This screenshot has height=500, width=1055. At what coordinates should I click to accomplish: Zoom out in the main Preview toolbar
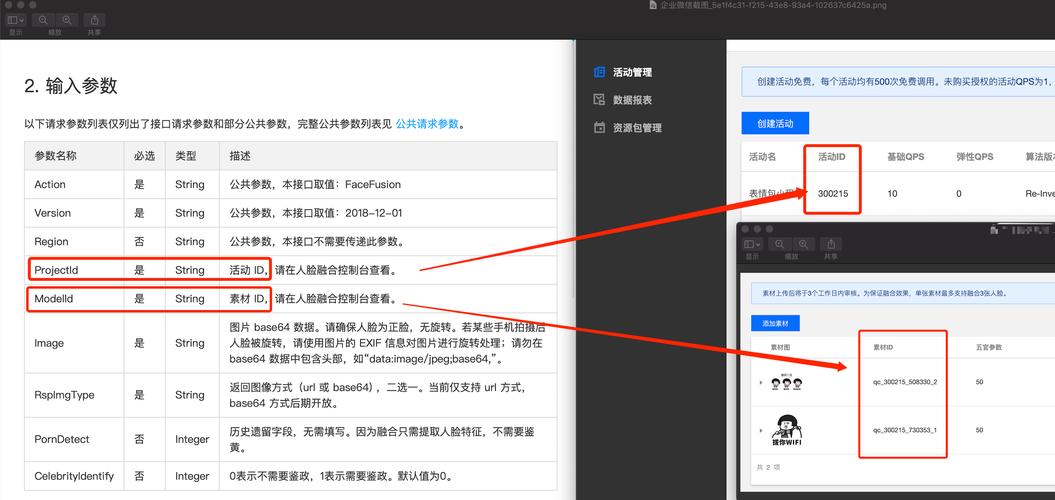[43, 20]
